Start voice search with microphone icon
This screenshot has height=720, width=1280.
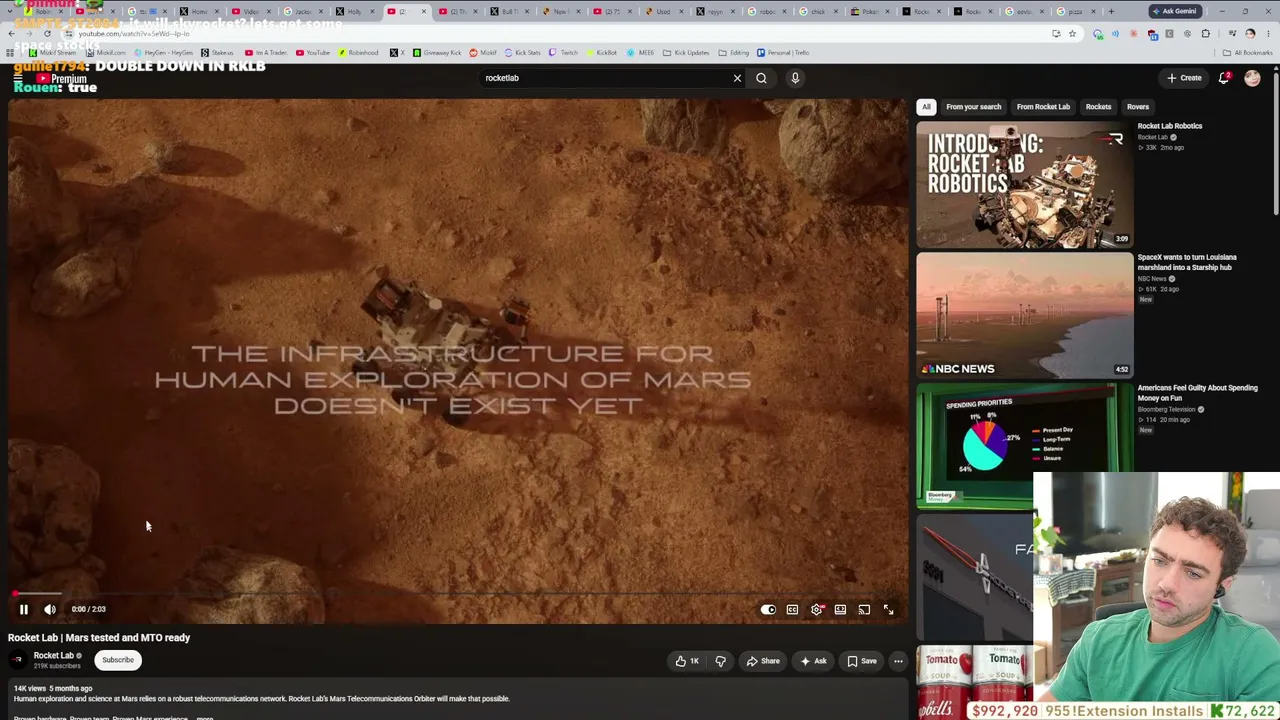(795, 78)
